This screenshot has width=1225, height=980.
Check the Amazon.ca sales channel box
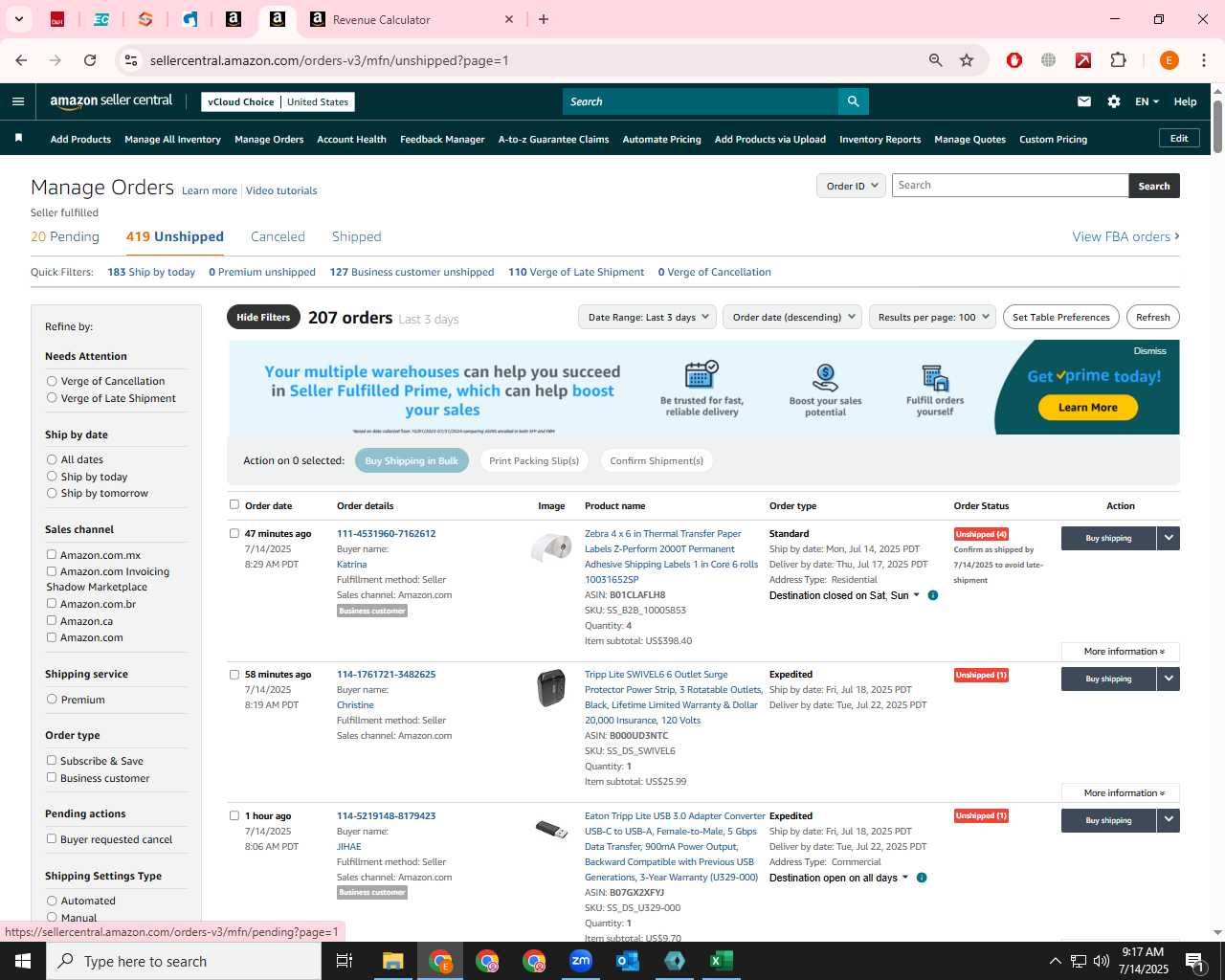pos(52,621)
